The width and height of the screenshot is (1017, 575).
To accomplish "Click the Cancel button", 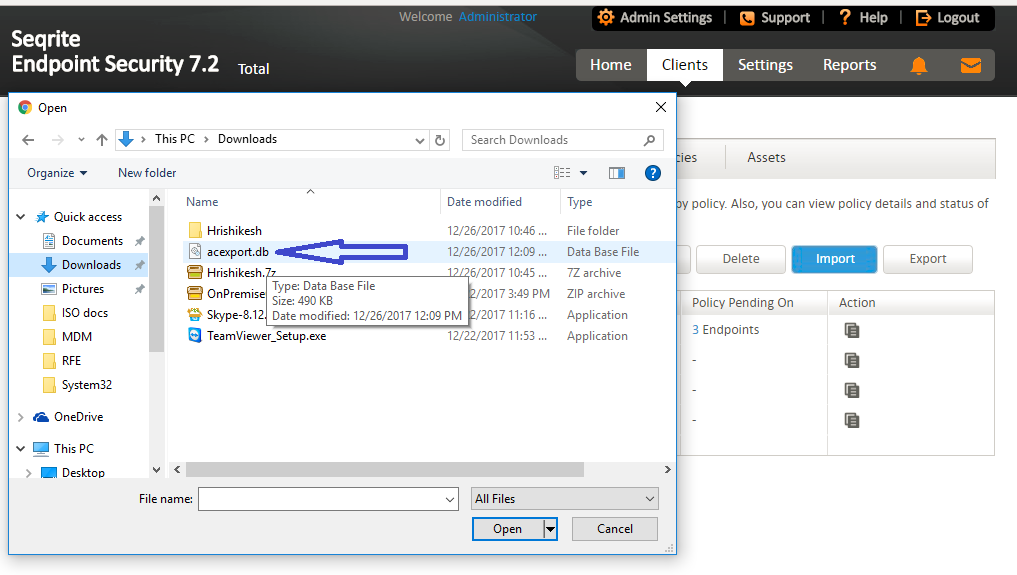I will [x=614, y=529].
